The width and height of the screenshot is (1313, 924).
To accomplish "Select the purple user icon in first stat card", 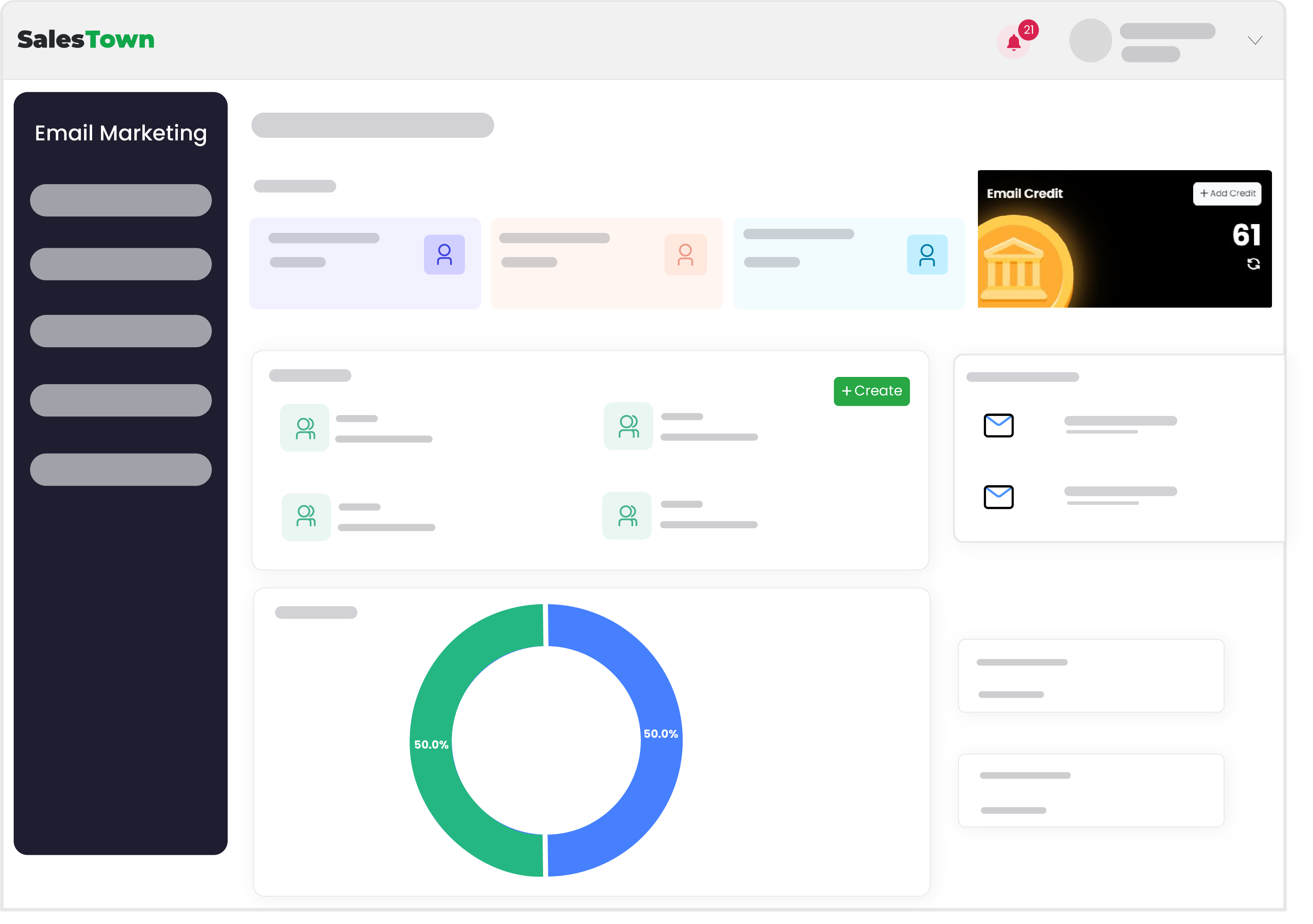I will click(445, 255).
